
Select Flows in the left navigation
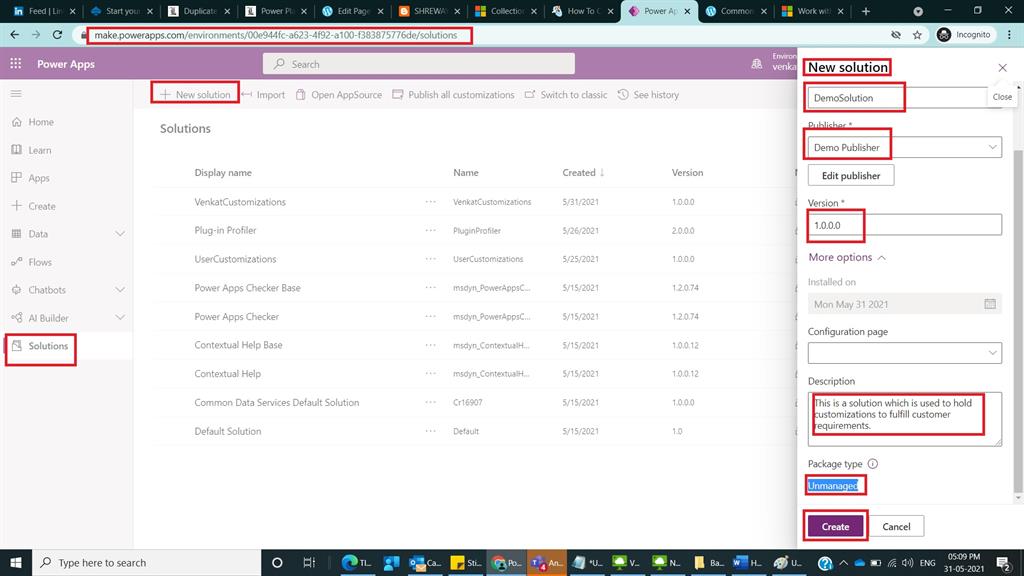(40, 261)
